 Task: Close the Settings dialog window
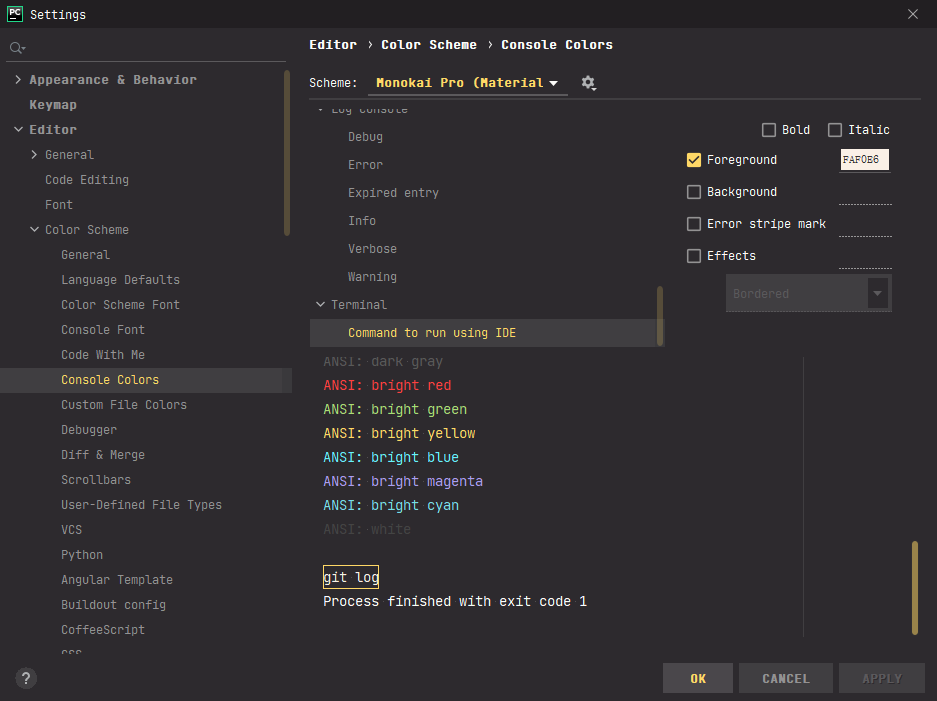(x=912, y=14)
